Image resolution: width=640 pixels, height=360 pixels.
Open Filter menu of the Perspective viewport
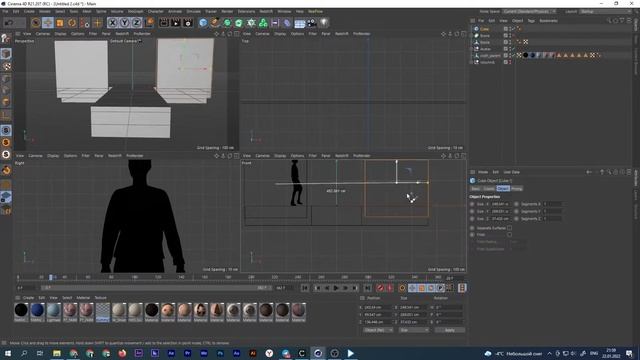[93, 34]
